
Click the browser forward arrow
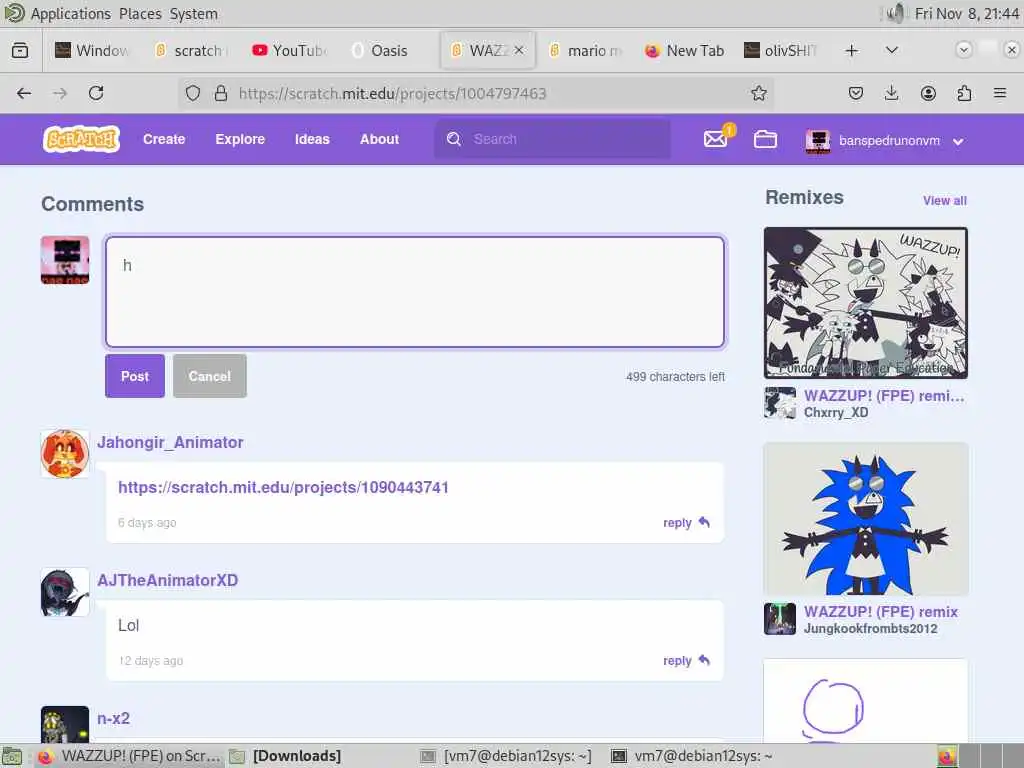(x=60, y=93)
